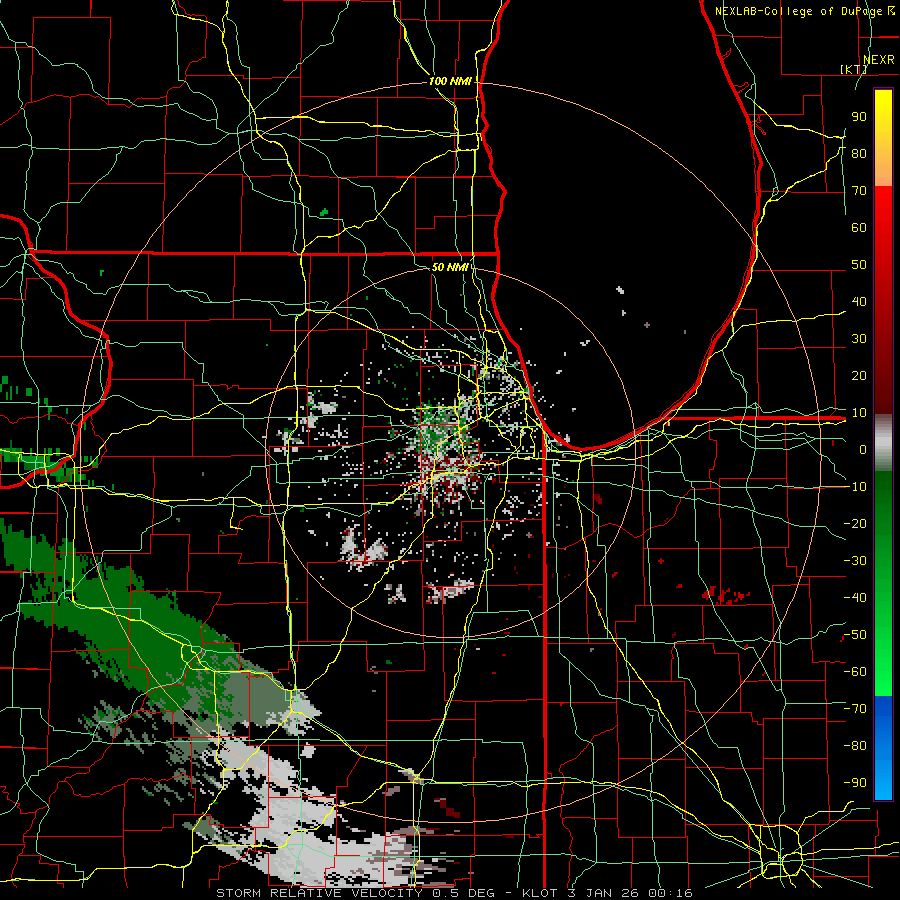Pick the gray zero-velocity segment of color bar
Viewport: 900px width, 900px height.
coord(883,442)
